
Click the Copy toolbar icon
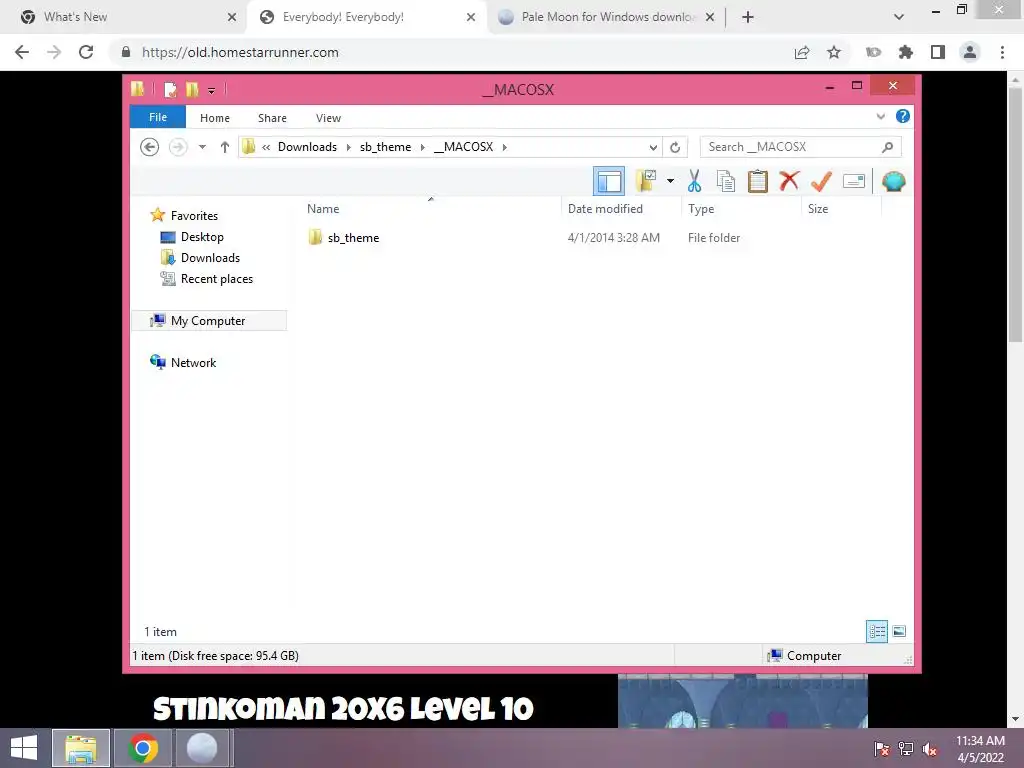coord(726,181)
